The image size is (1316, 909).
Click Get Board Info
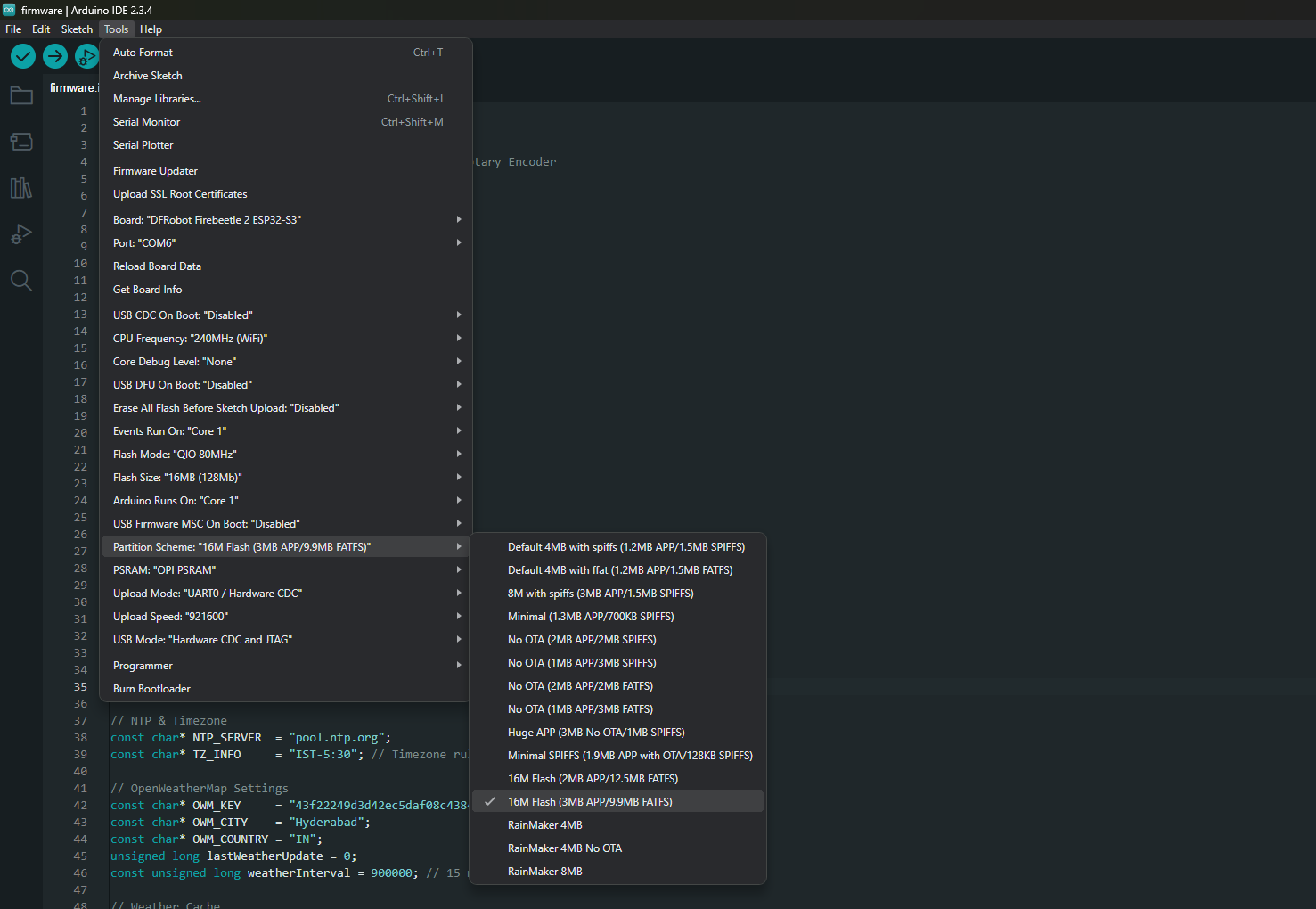286,290
